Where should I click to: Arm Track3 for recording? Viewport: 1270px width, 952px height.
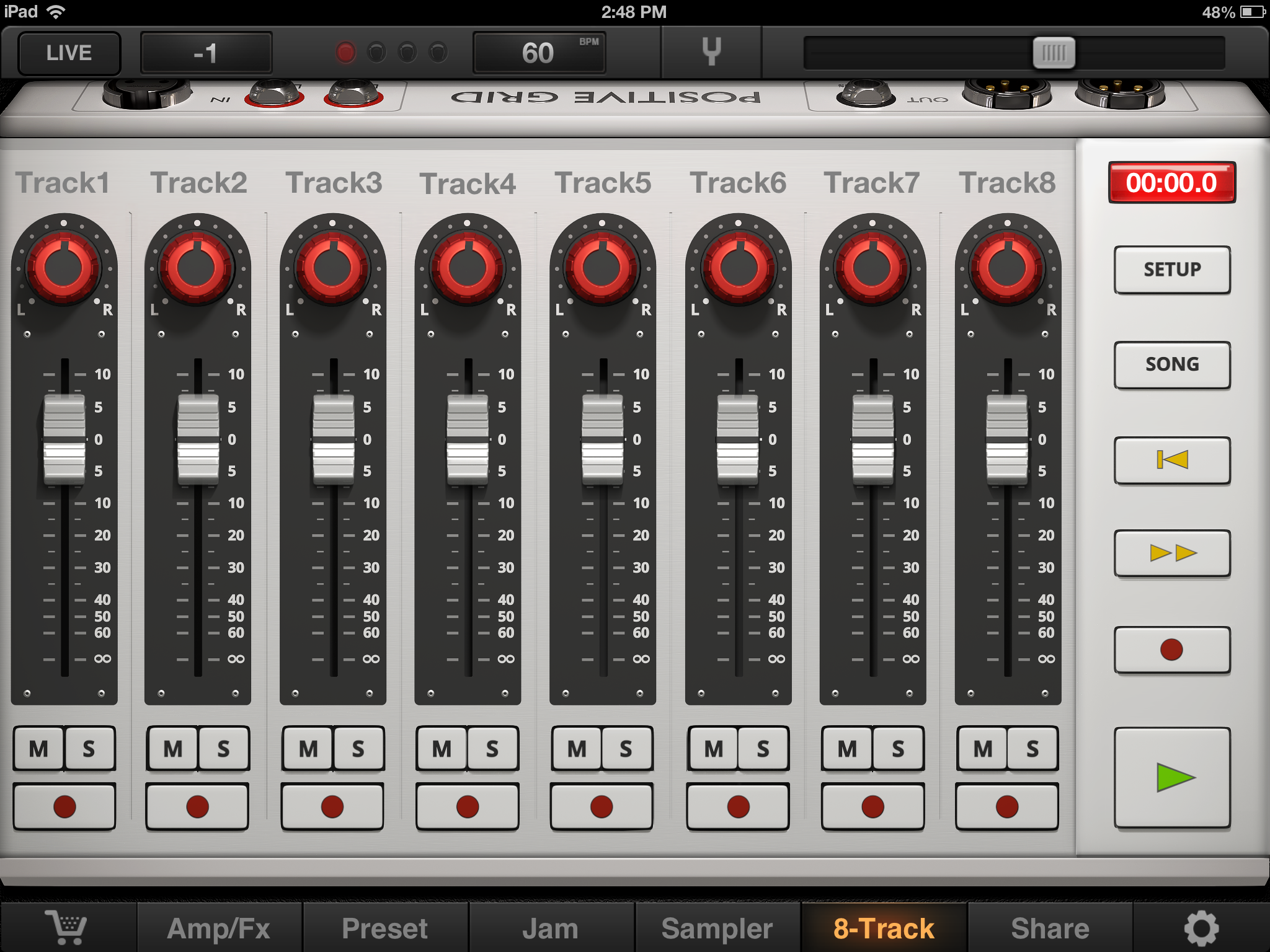(x=332, y=807)
